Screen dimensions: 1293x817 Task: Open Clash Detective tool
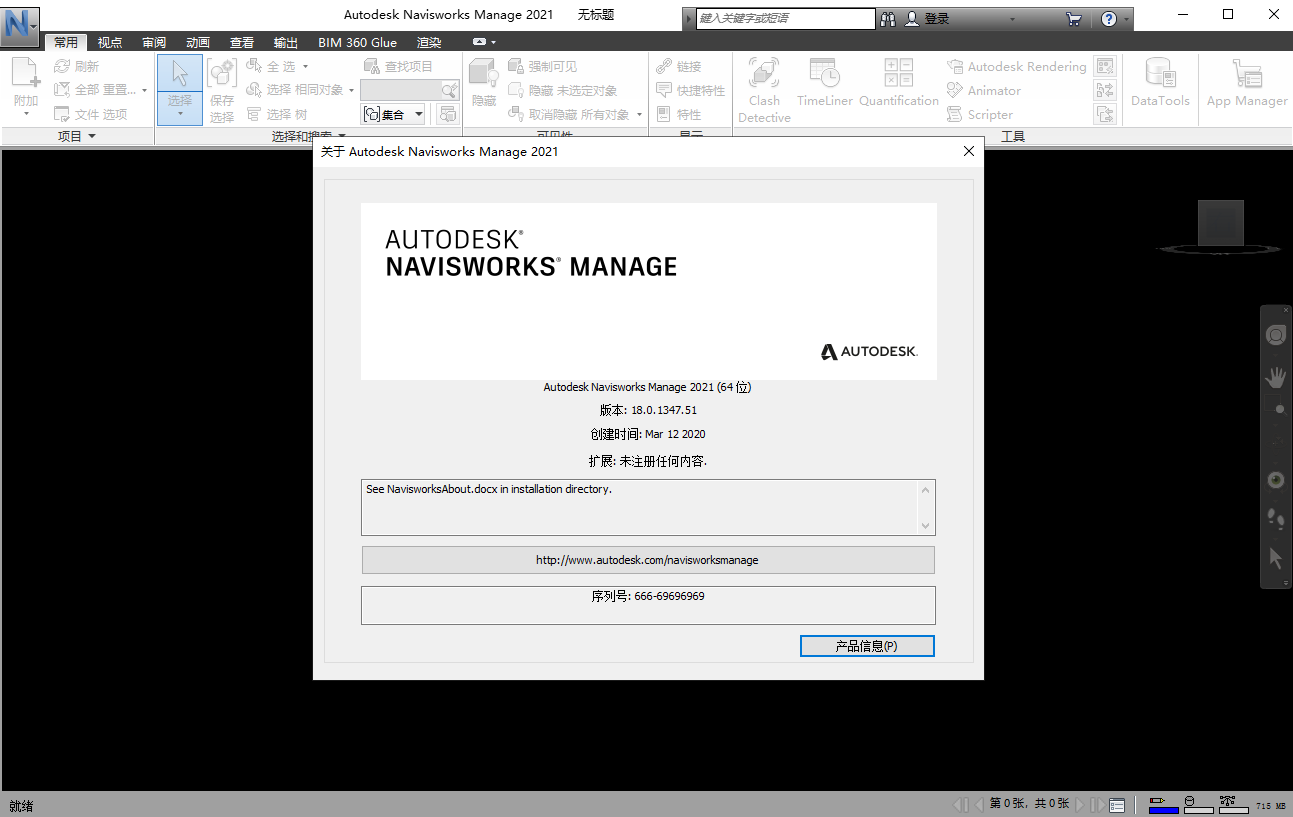[x=764, y=90]
